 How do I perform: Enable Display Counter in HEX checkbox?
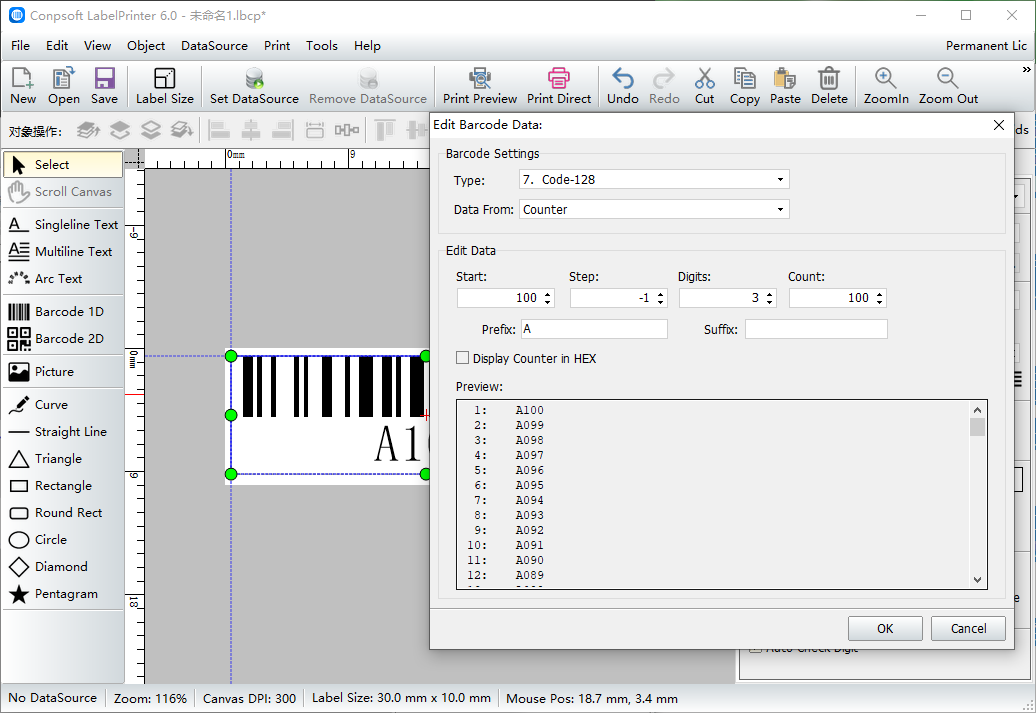(x=462, y=358)
